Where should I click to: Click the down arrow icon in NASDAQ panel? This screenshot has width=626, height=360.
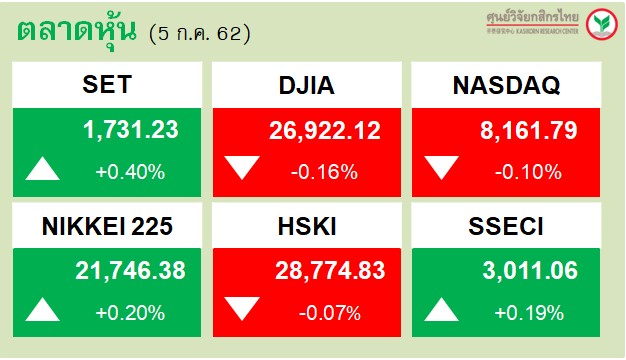tap(441, 168)
